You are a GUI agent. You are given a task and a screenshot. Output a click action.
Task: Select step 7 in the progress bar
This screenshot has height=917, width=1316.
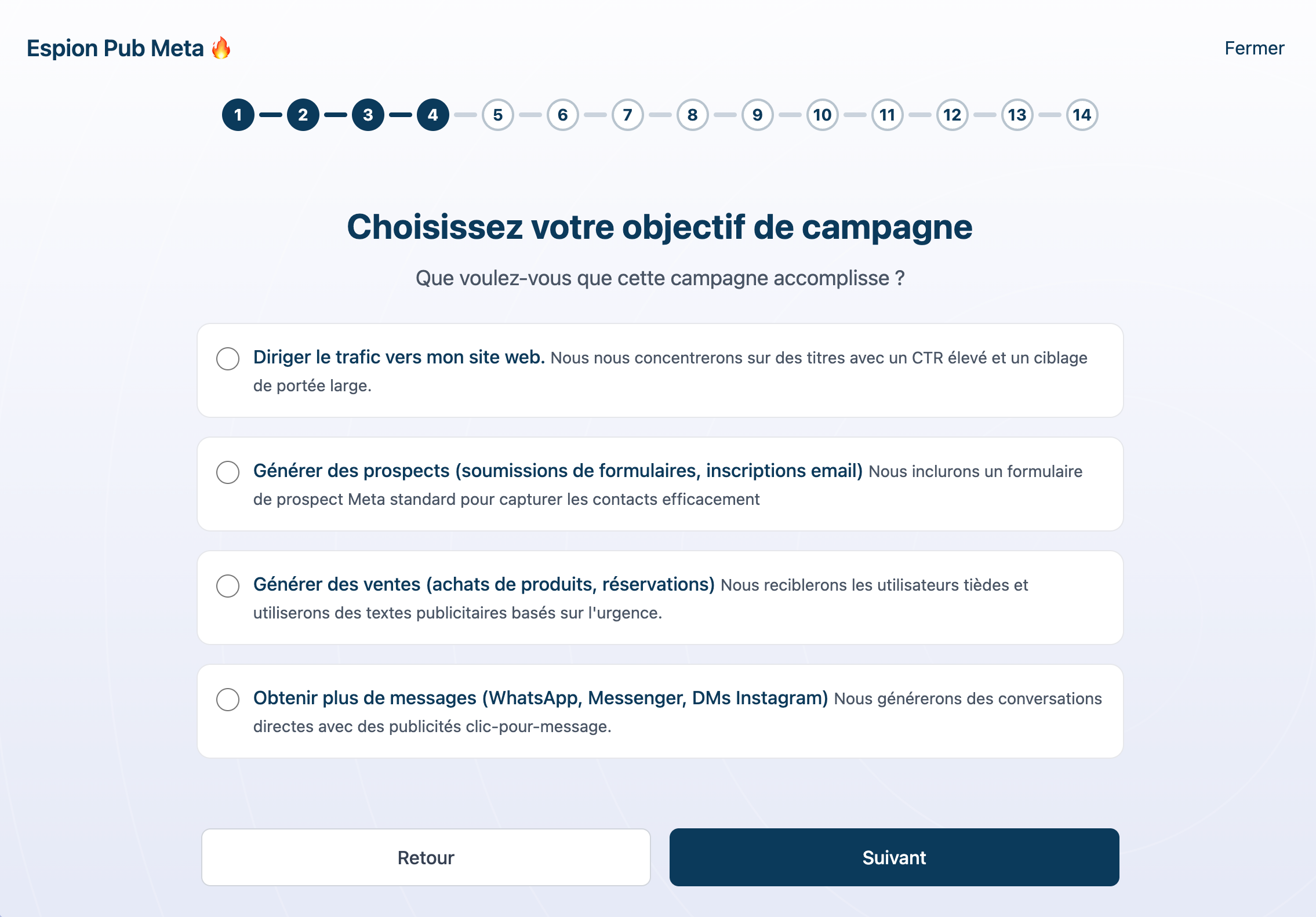click(628, 115)
